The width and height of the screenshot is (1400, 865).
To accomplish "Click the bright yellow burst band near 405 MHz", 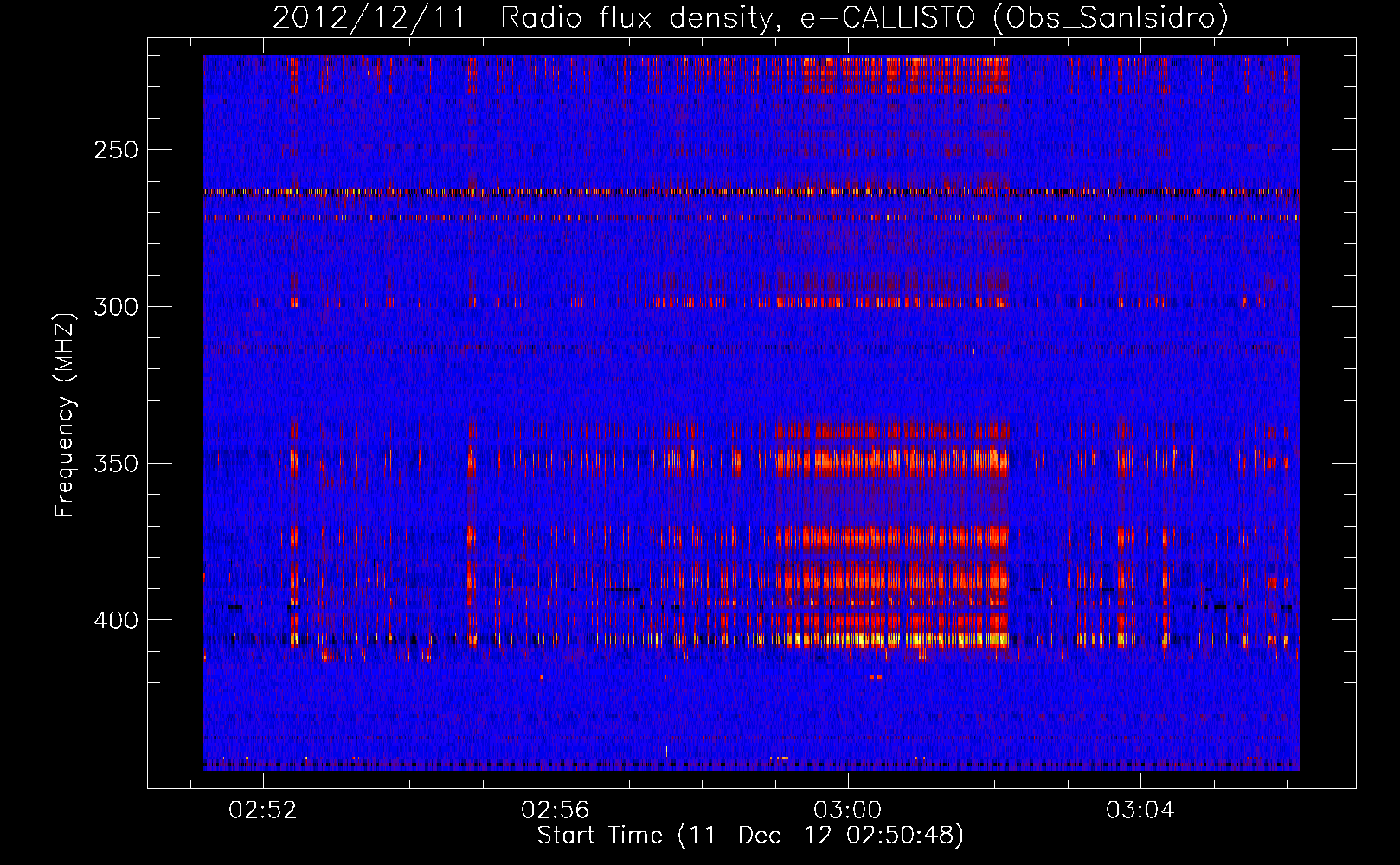I will [891, 640].
